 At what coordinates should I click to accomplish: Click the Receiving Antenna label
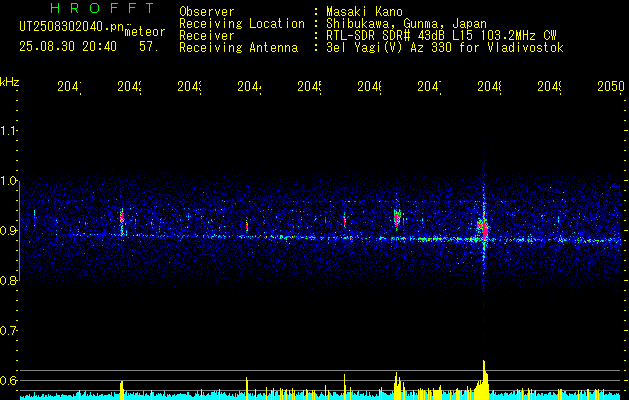pos(238,48)
